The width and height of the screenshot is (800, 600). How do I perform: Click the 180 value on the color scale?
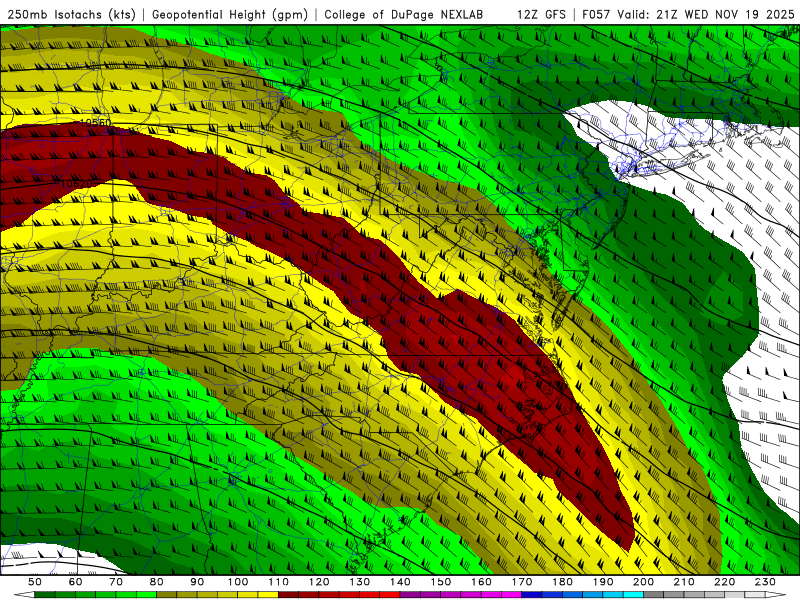[x=562, y=582]
